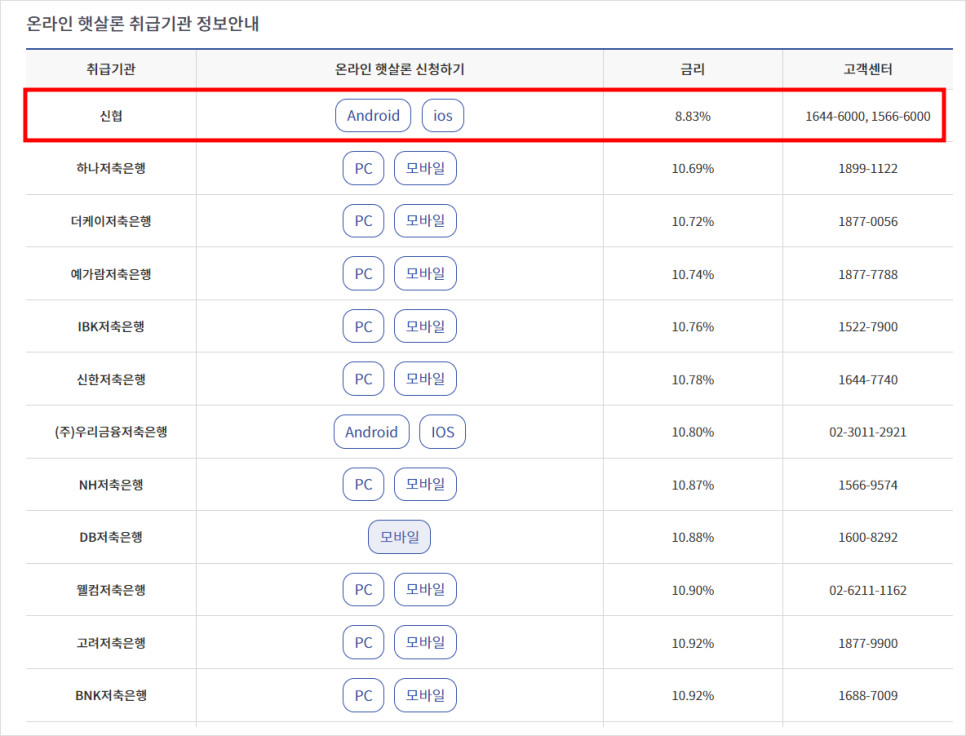Click the 모바일 button for DB저축은행
966x736 pixels.
399,537
